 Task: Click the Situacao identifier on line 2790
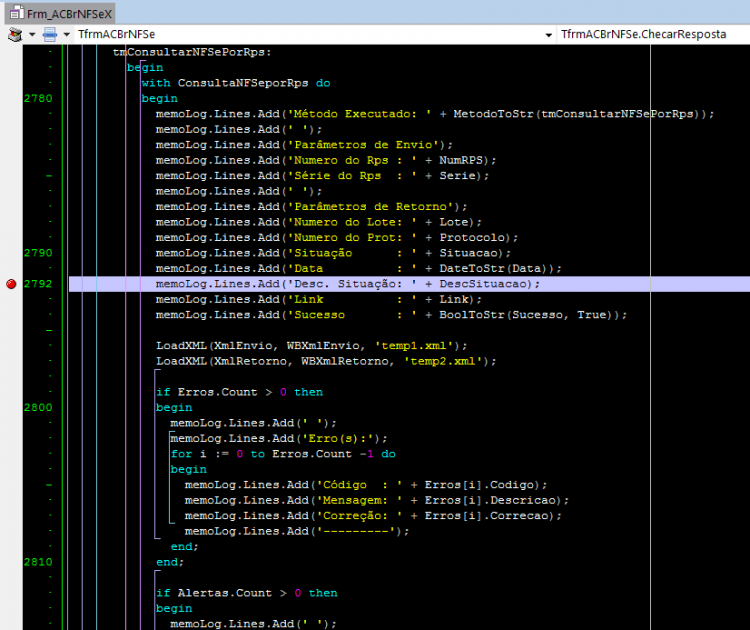[468, 253]
